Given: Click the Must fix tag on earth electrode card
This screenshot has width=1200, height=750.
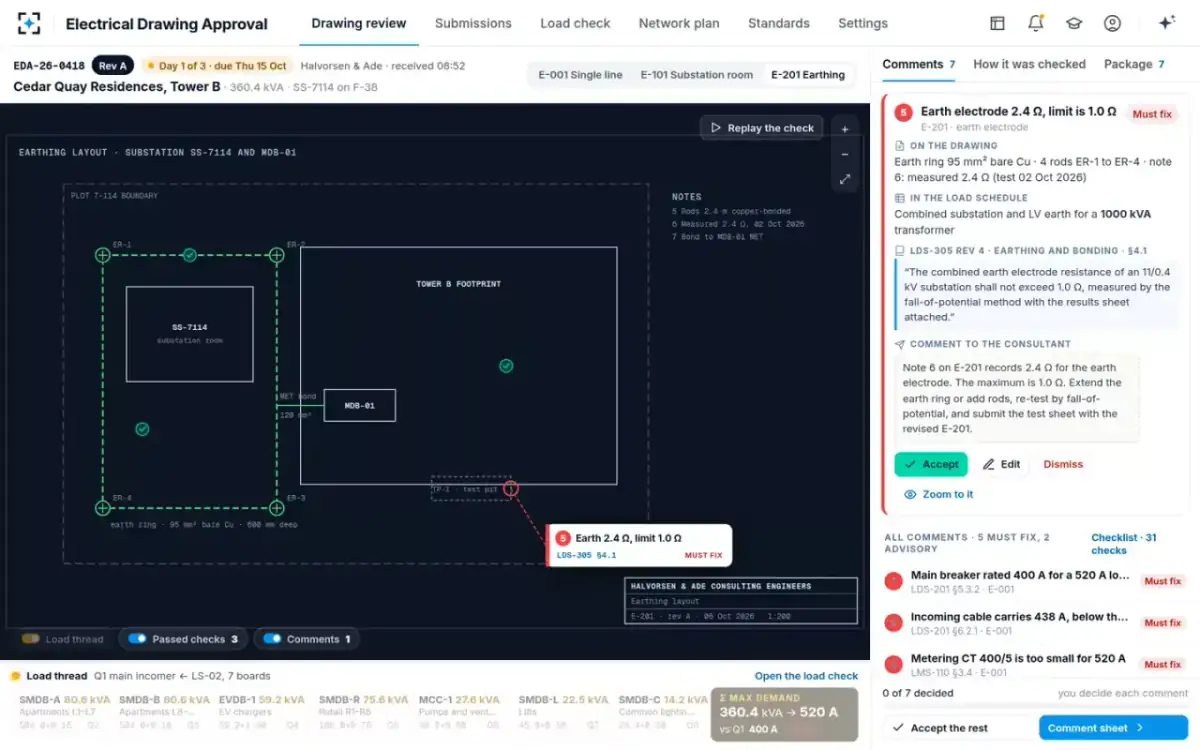Looking at the screenshot, I should click(x=1152, y=114).
